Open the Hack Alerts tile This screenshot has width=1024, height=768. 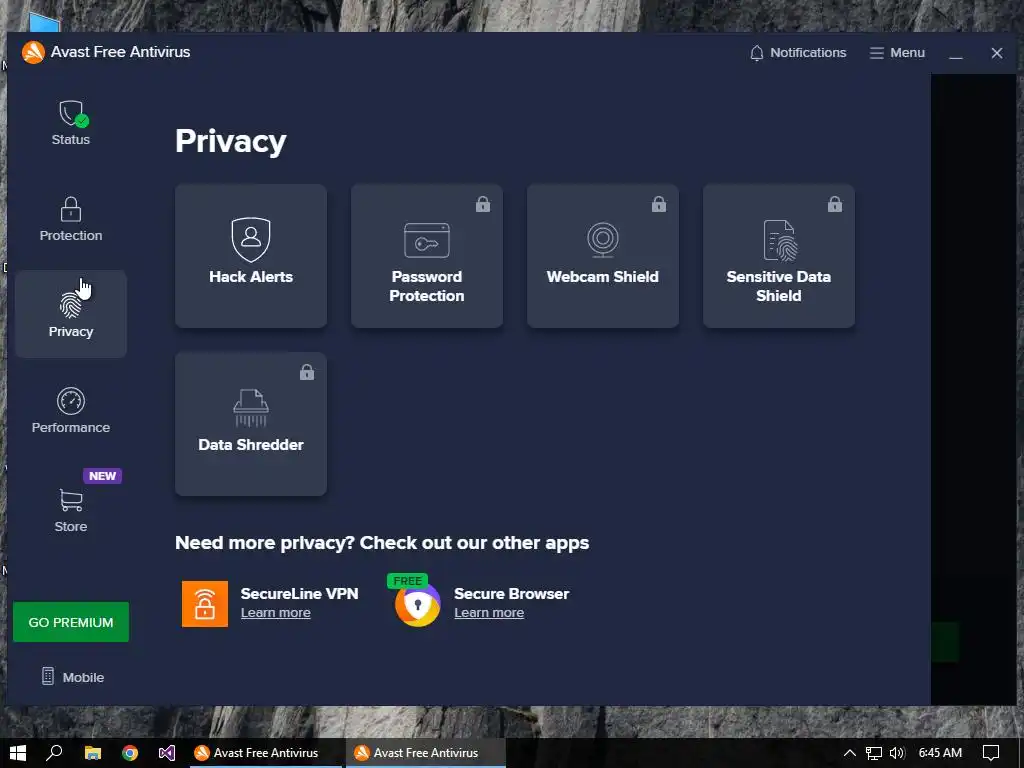[x=251, y=255]
